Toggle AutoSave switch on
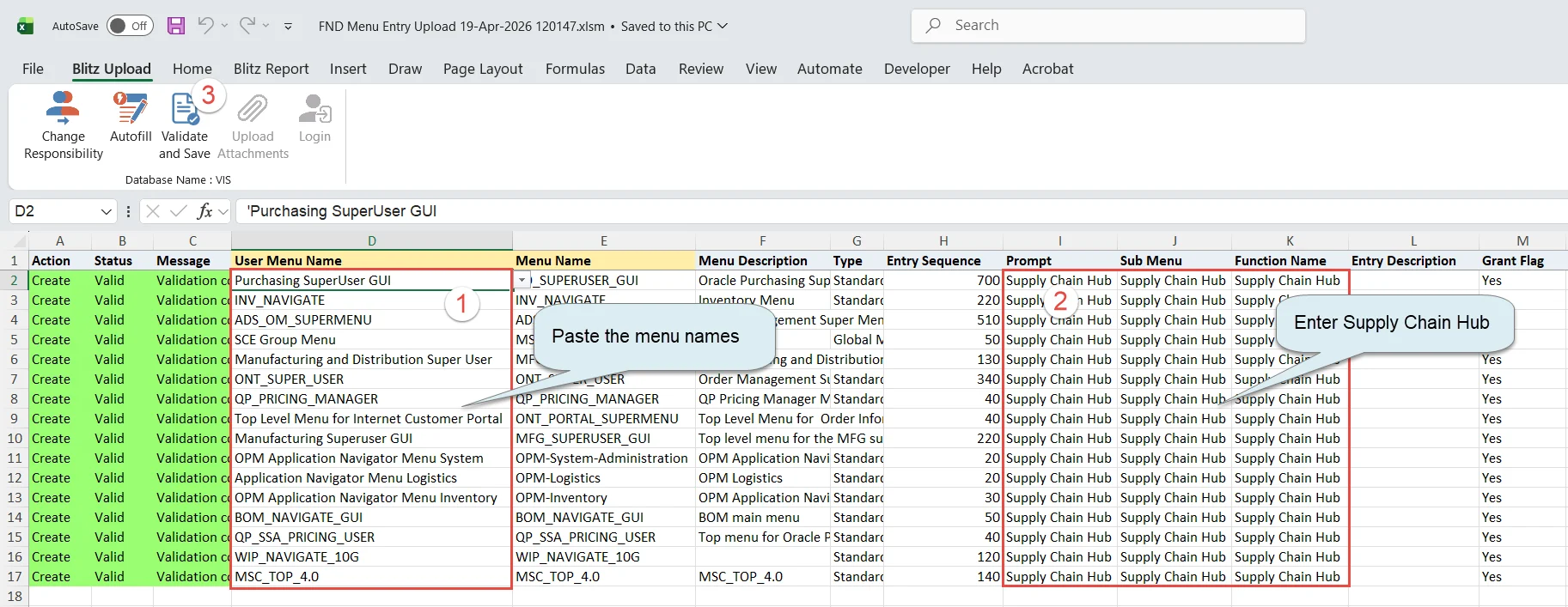The width and height of the screenshot is (1568, 607). [130, 26]
